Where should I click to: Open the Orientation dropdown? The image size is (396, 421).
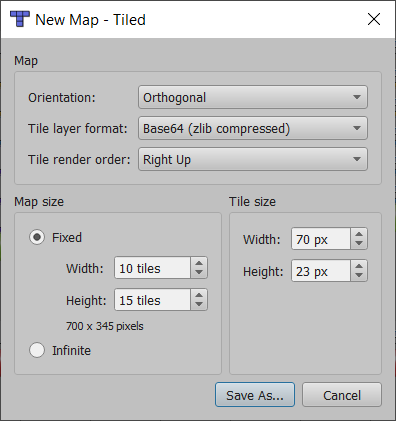coord(253,97)
